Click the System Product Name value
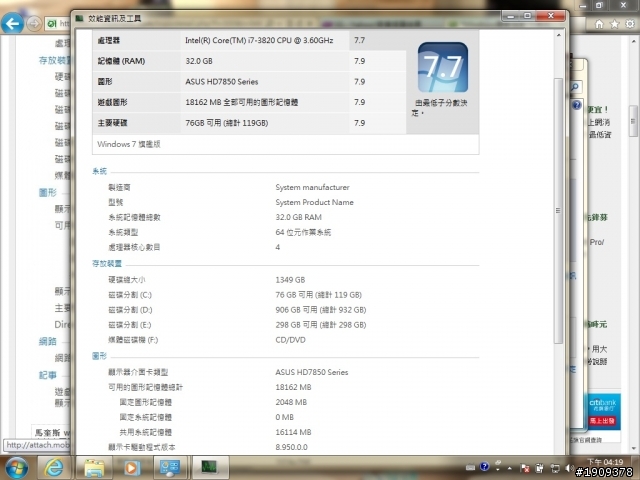The height and width of the screenshot is (480, 640). coord(314,202)
